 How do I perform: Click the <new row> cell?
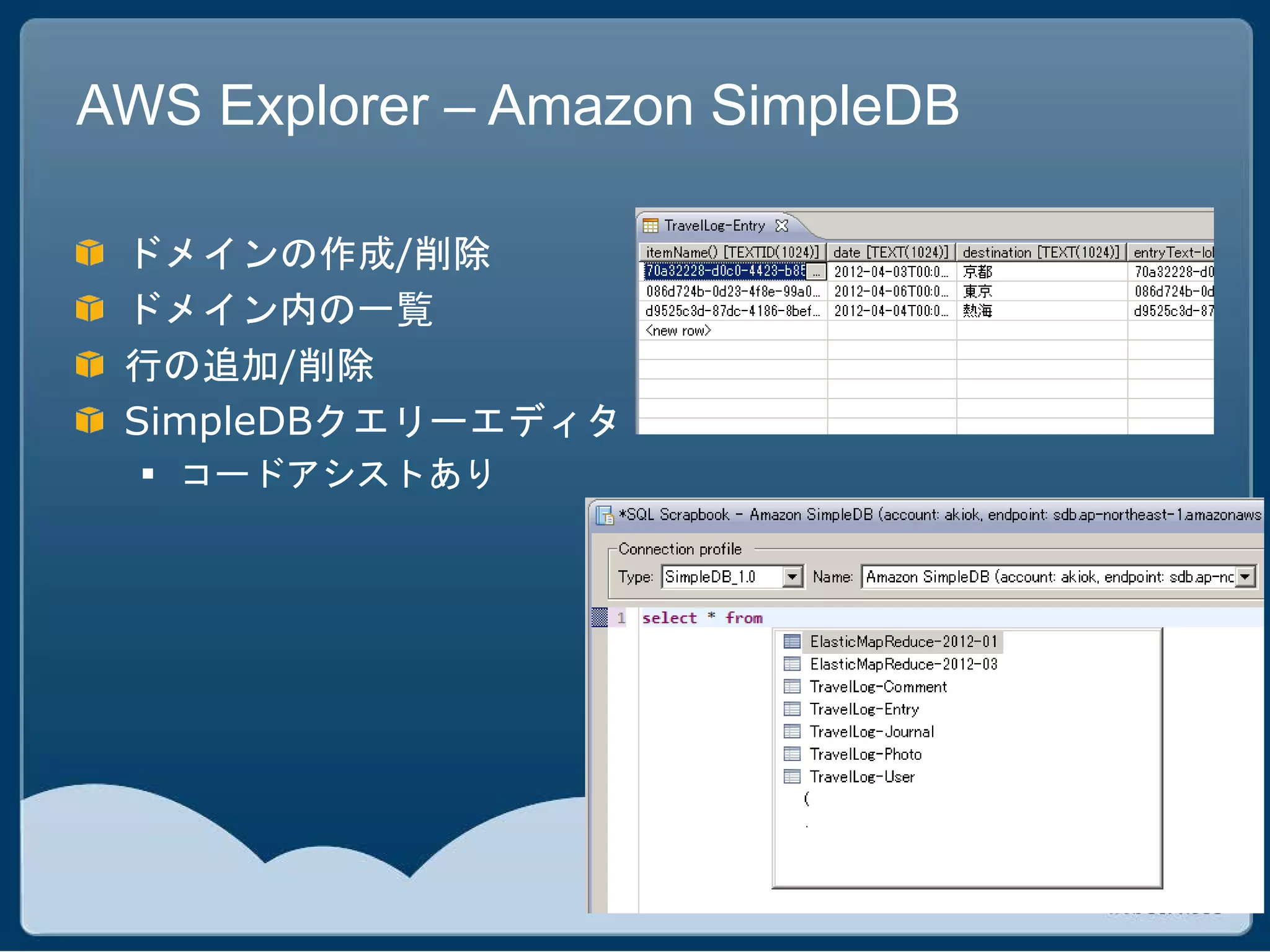click(733, 331)
